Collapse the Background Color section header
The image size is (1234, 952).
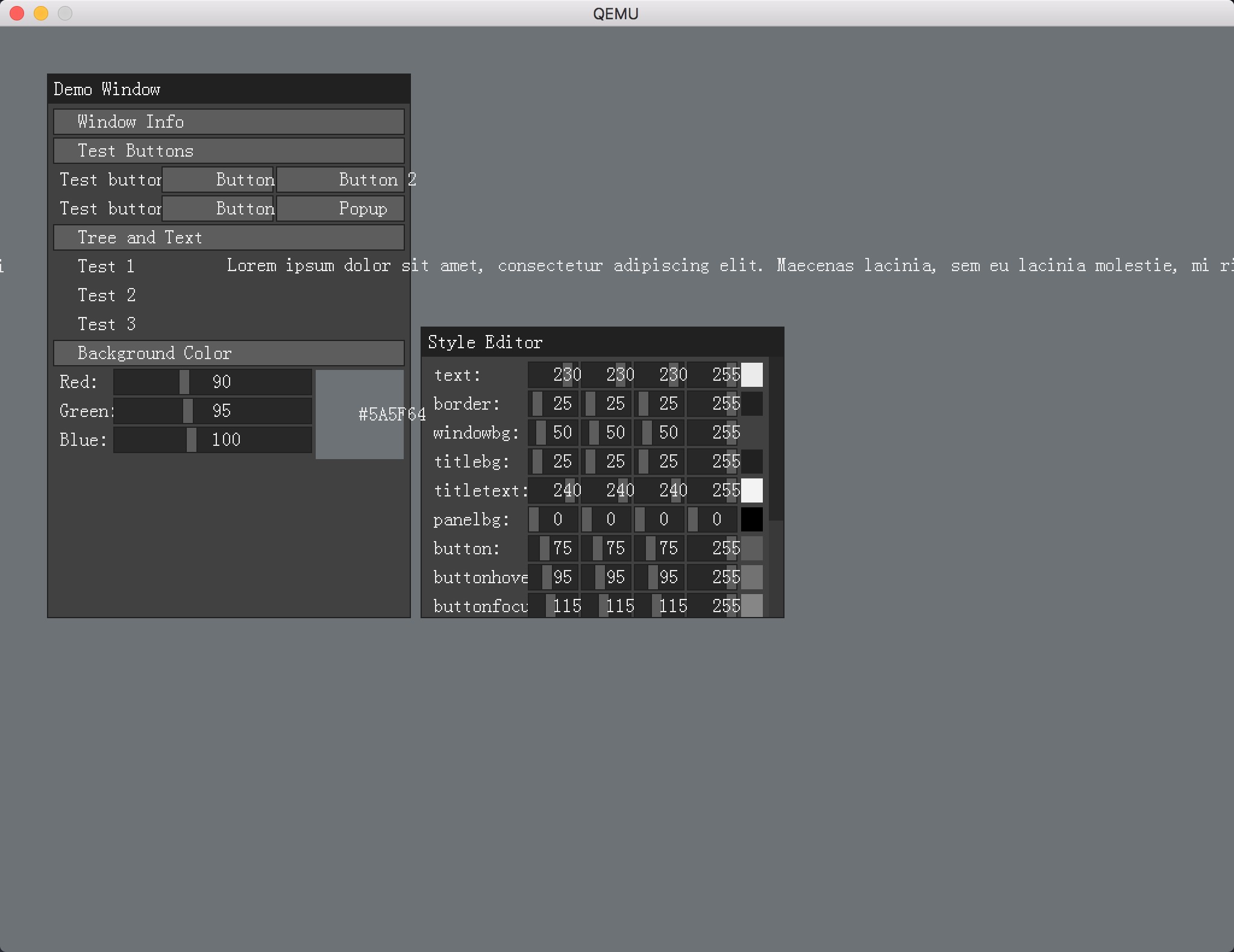coord(228,353)
